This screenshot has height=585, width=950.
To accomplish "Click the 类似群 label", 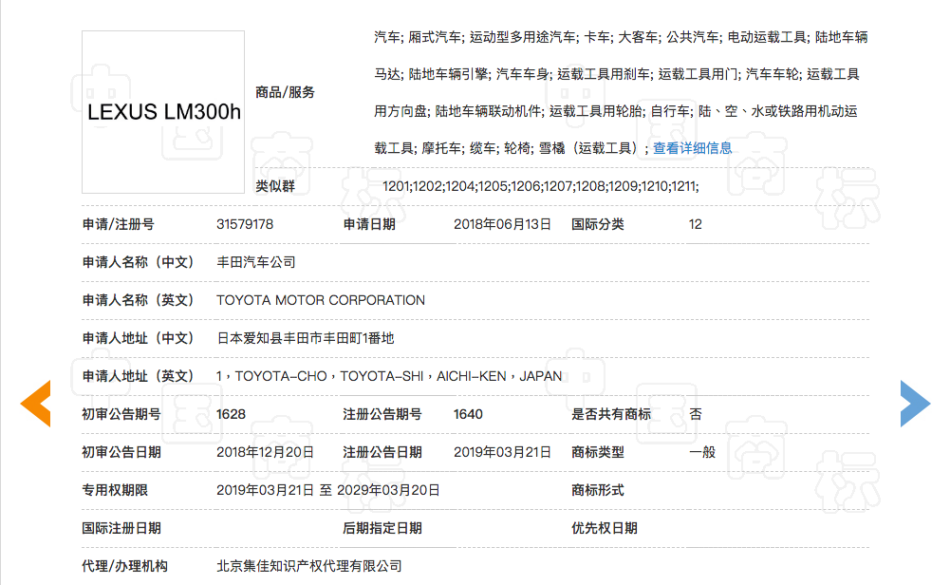I will [275, 187].
